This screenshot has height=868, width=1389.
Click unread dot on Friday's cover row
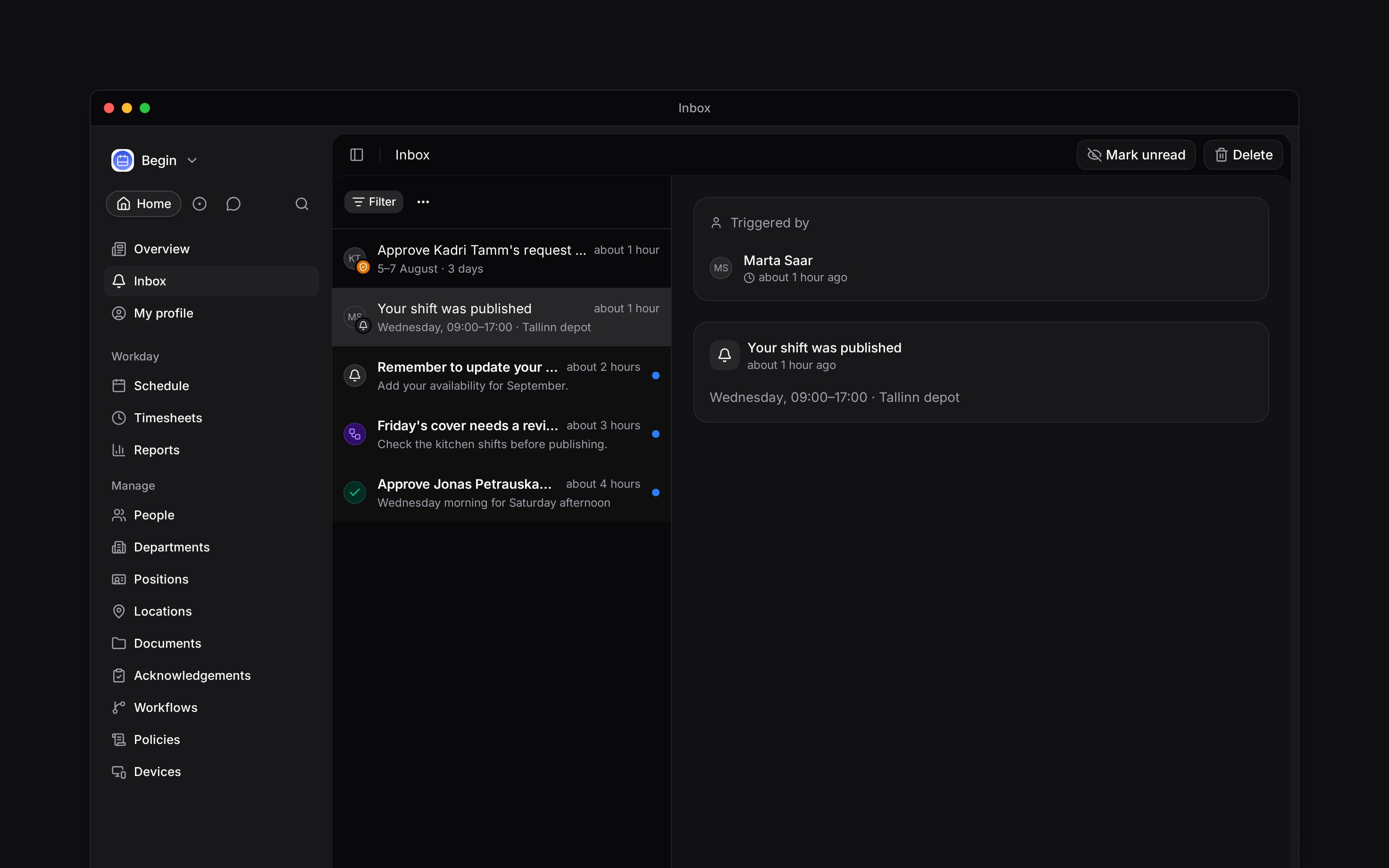point(655,434)
